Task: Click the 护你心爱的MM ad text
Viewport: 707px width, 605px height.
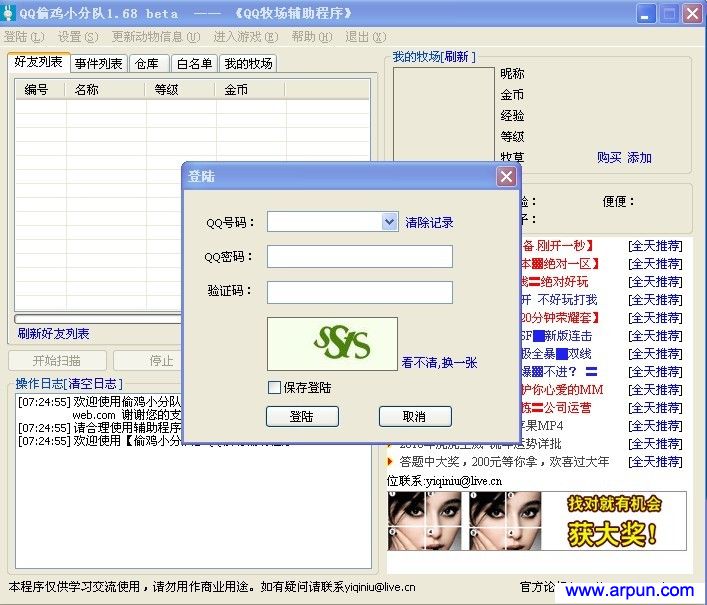Action: tap(562, 390)
